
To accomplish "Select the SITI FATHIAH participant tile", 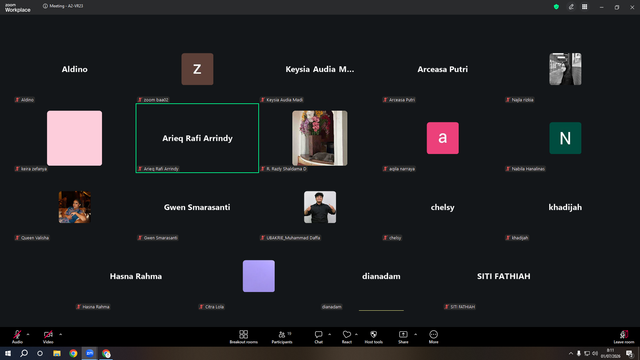I will 504,276.
